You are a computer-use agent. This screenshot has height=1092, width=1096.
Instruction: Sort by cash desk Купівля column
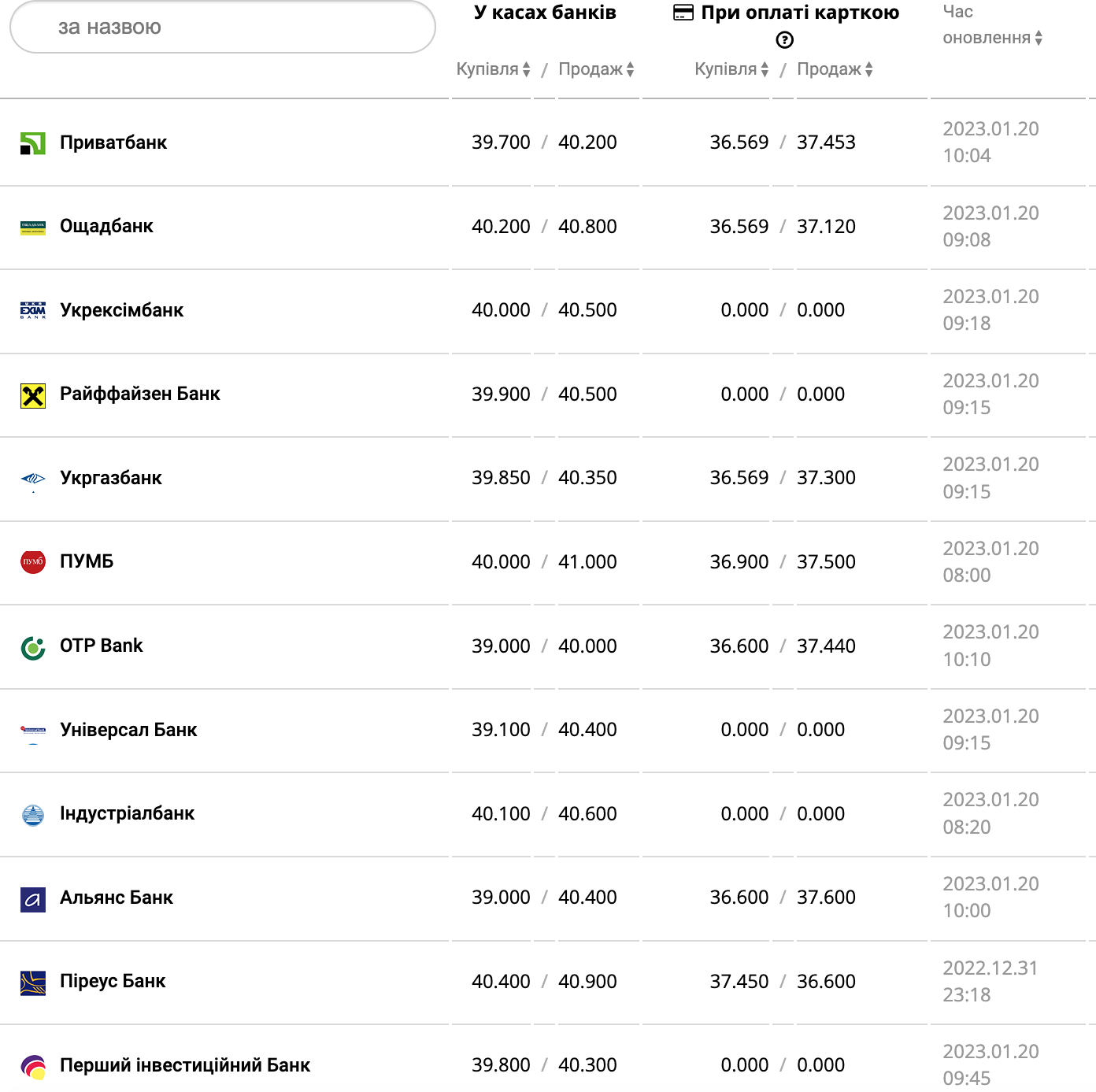[493, 69]
